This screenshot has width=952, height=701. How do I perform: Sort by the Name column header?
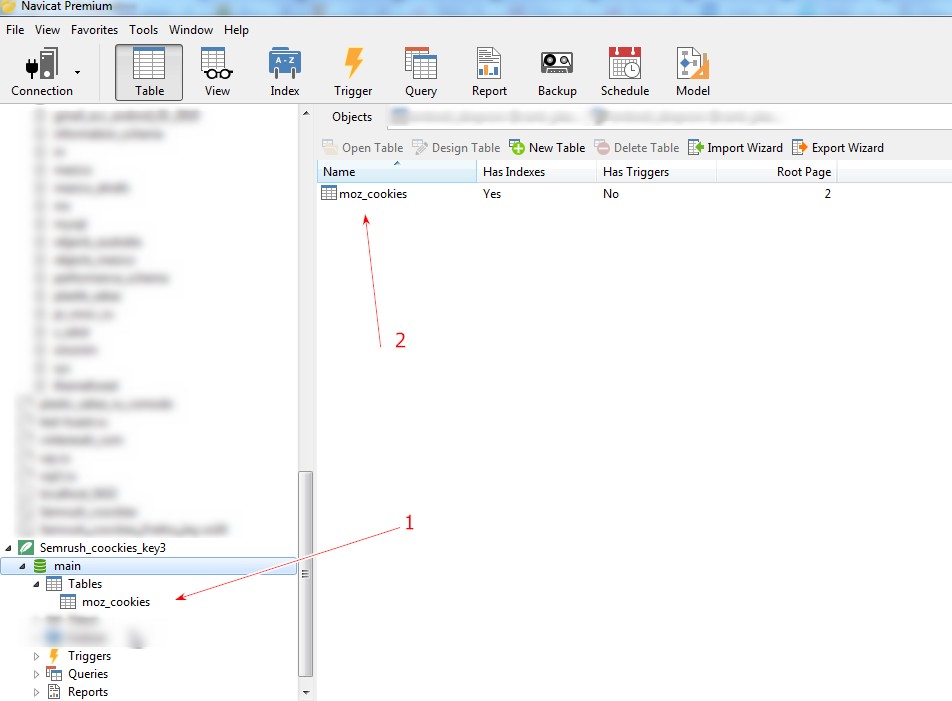click(x=397, y=172)
